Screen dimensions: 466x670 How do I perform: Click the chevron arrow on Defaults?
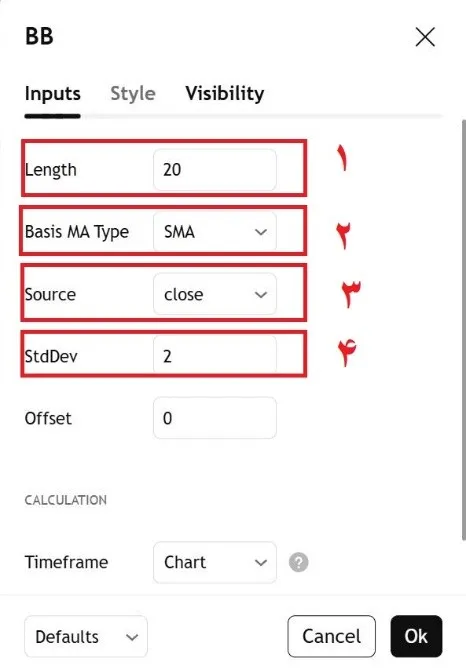132,637
